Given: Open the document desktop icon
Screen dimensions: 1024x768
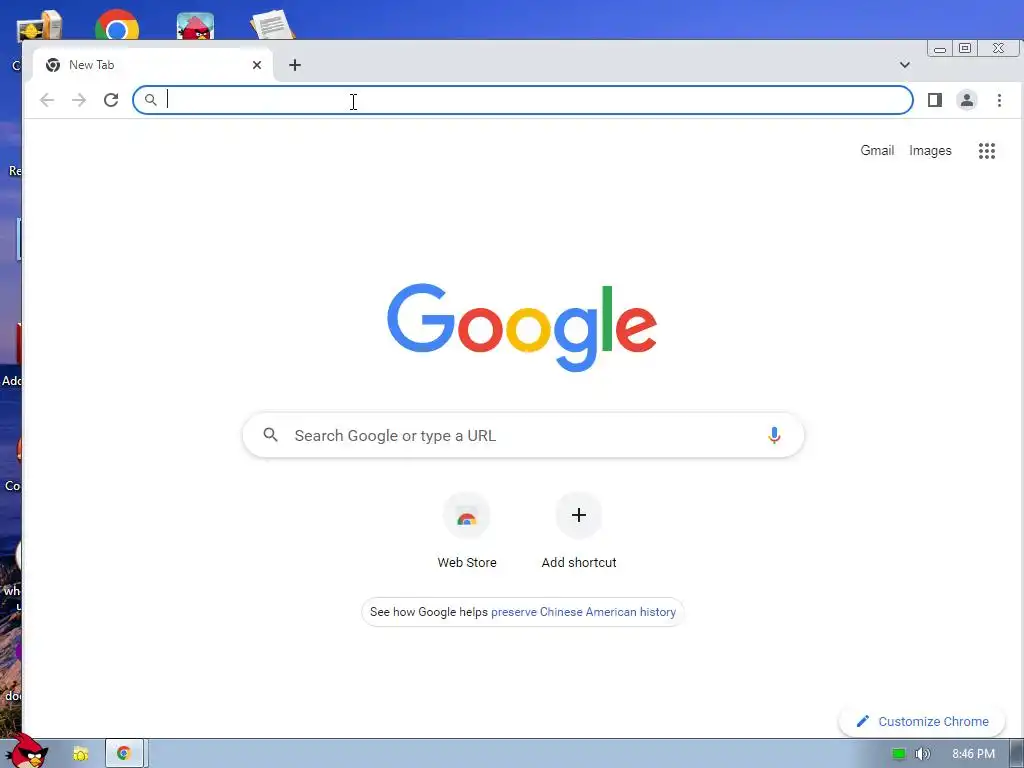Looking at the screenshot, I should point(272,25).
